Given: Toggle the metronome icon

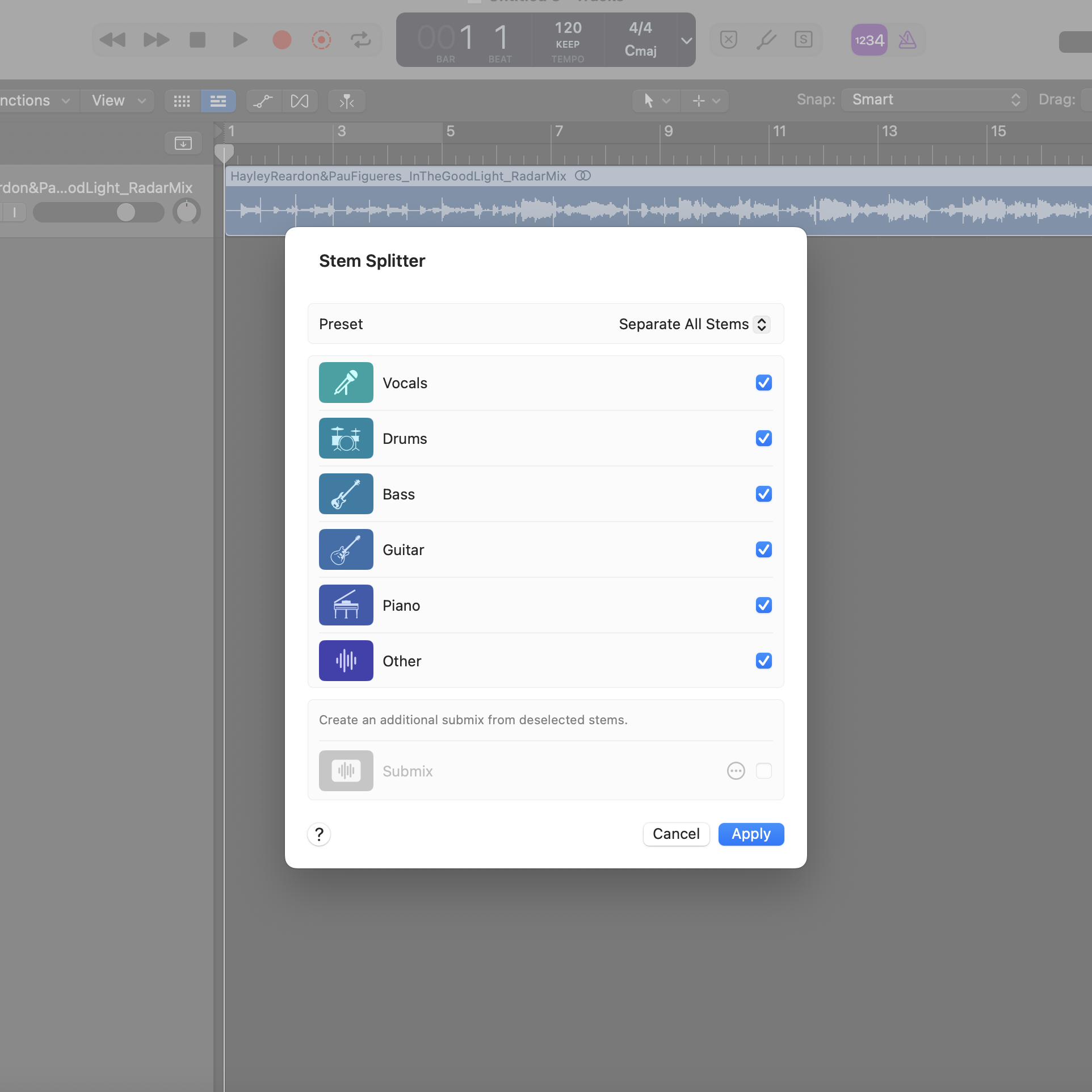Looking at the screenshot, I should click(907, 40).
